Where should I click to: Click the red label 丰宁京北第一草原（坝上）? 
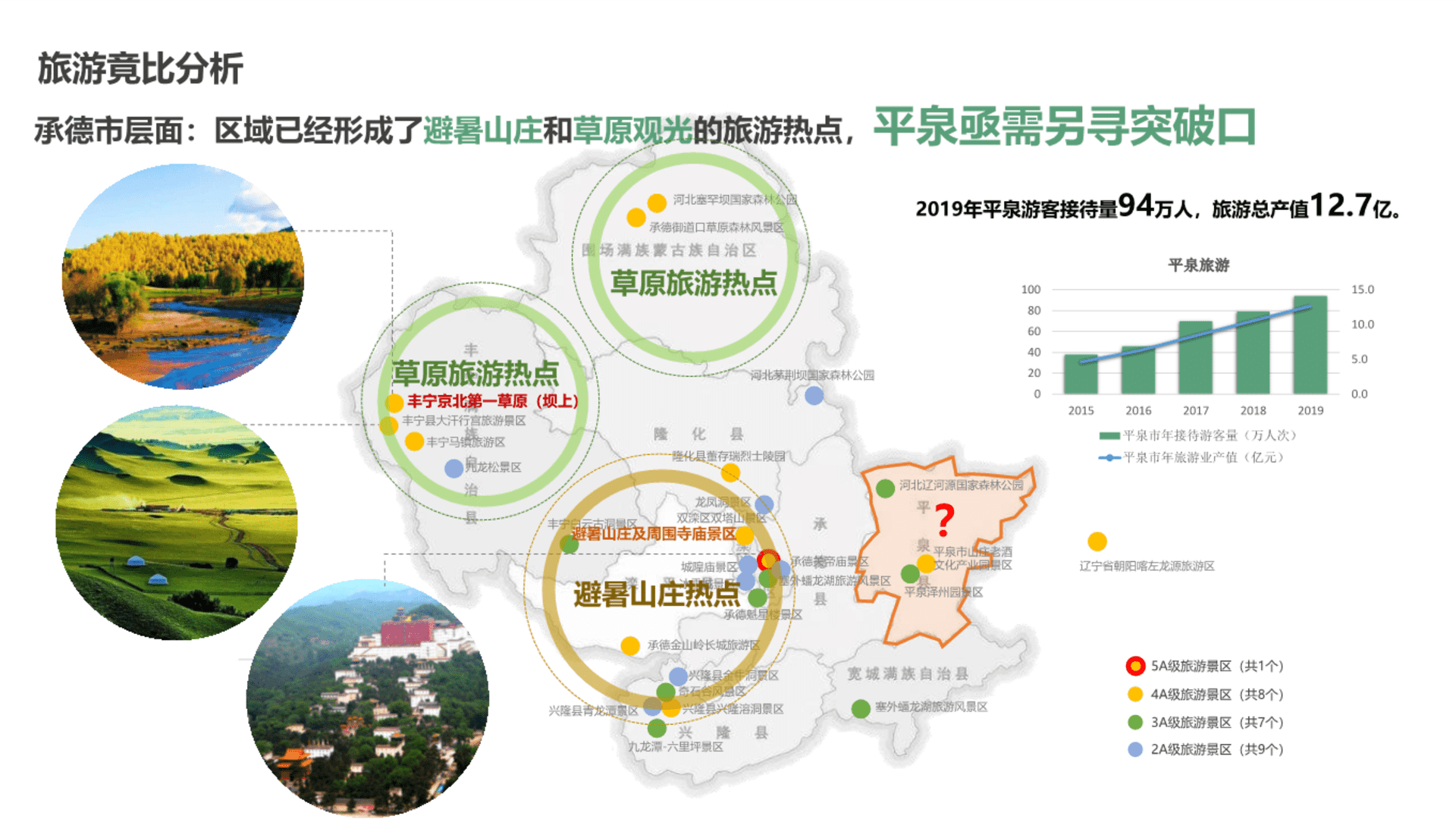(x=493, y=401)
